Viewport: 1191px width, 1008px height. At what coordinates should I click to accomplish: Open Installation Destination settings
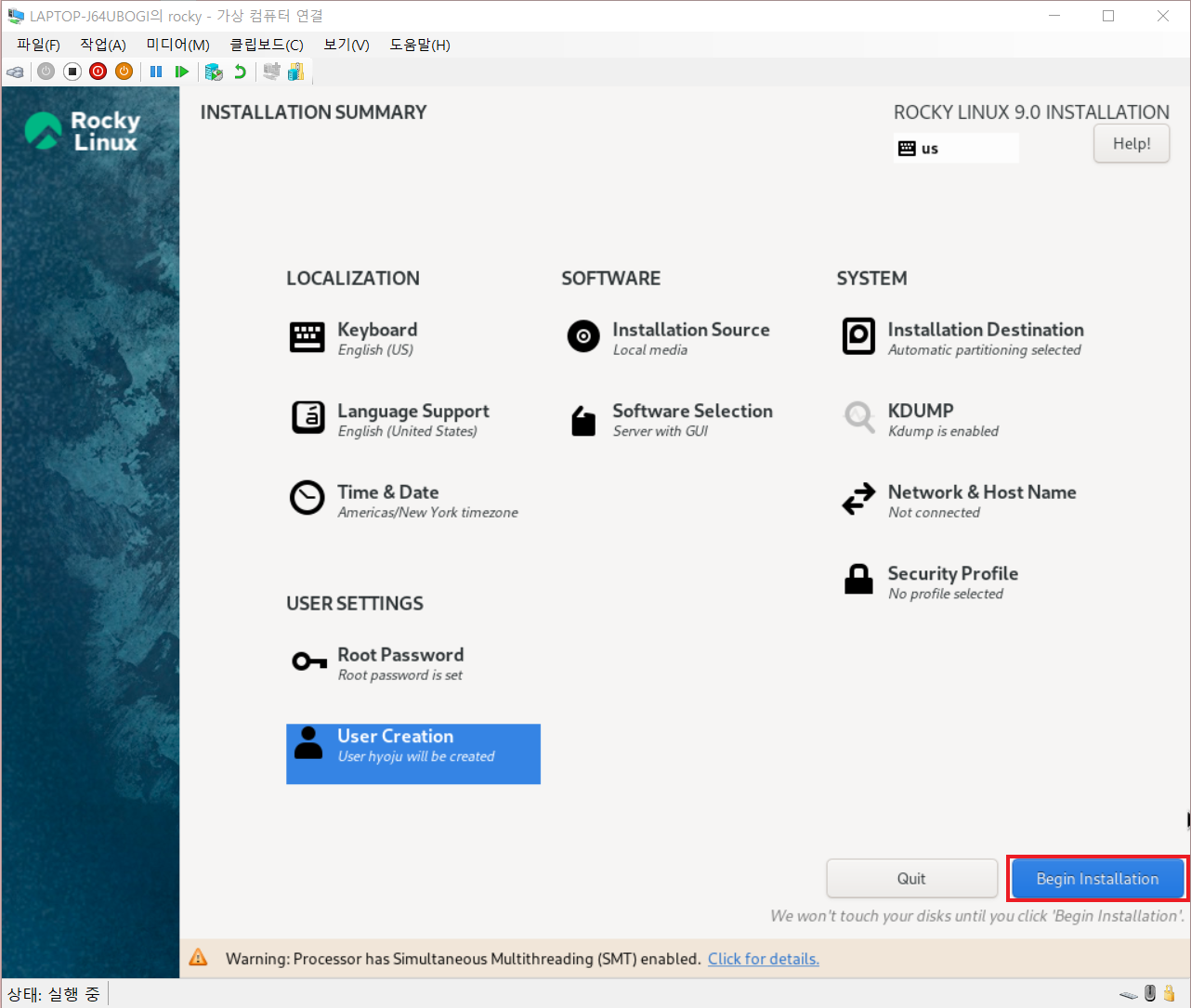[962, 338]
